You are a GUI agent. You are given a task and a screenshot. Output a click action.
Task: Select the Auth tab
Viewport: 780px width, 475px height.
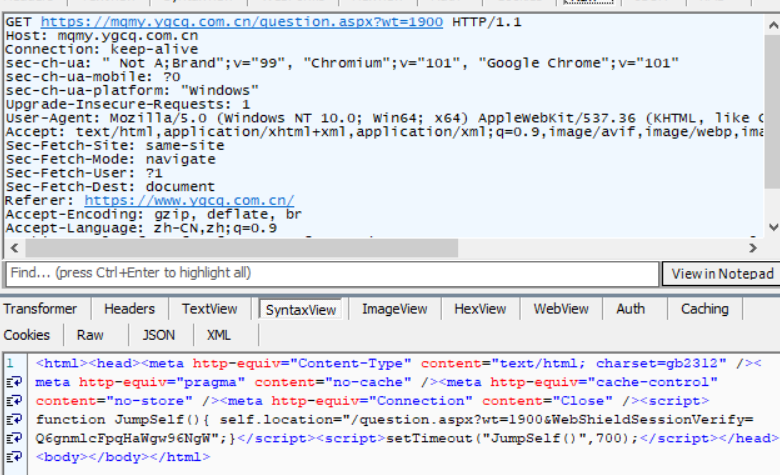(x=630, y=309)
